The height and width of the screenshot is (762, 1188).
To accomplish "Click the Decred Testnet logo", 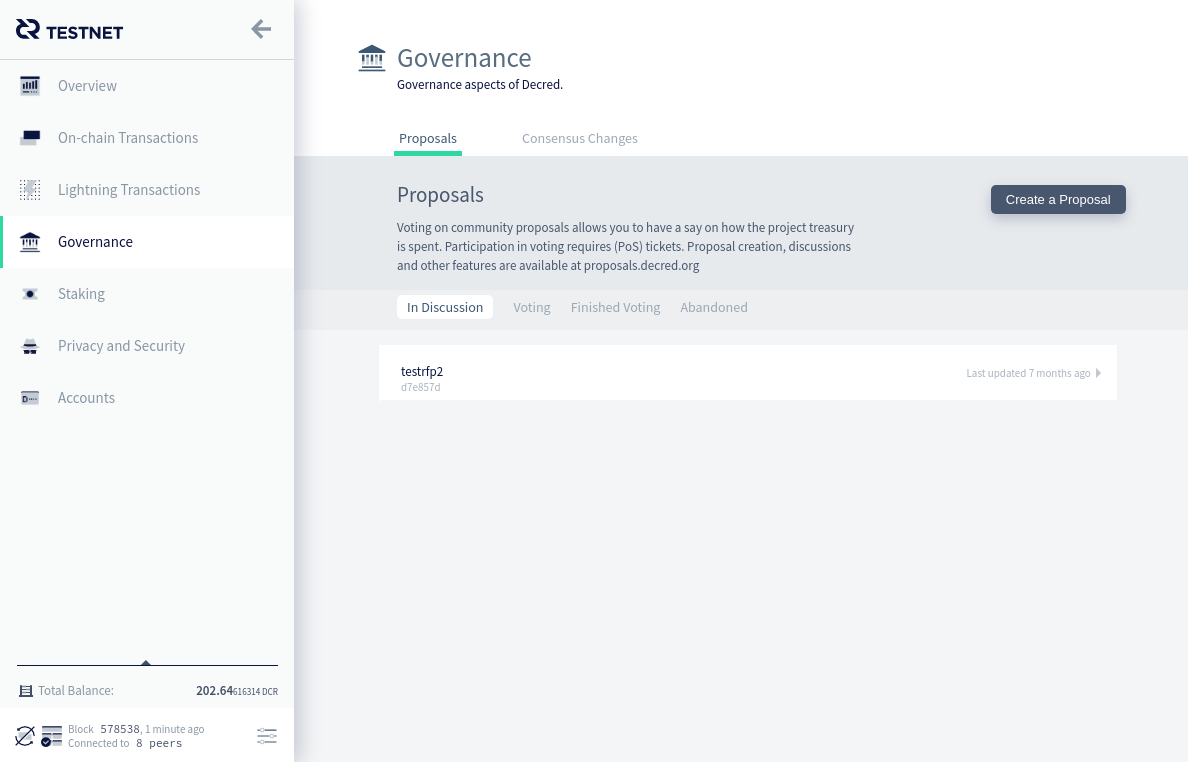I will pyautogui.click(x=69, y=30).
